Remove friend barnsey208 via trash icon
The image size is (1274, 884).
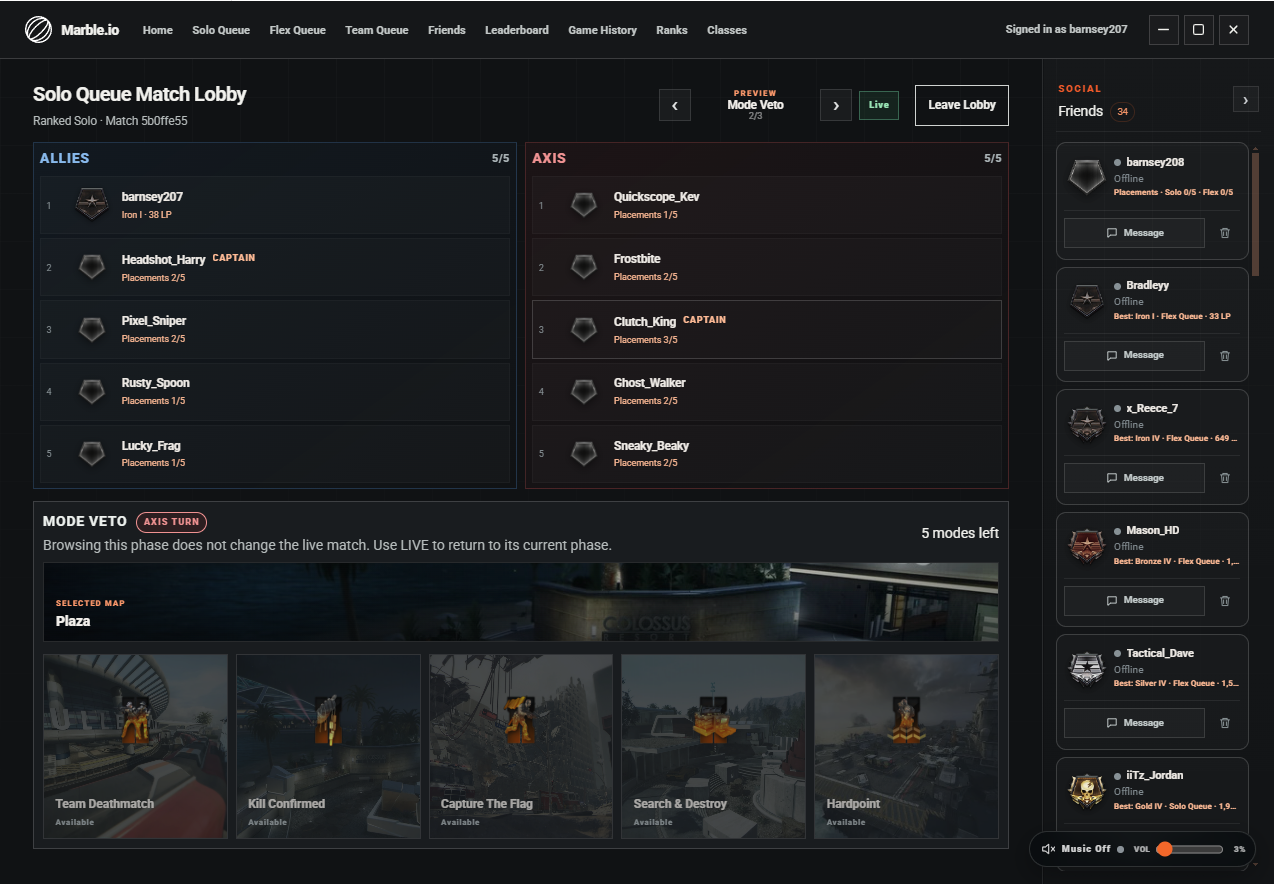(x=1225, y=233)
